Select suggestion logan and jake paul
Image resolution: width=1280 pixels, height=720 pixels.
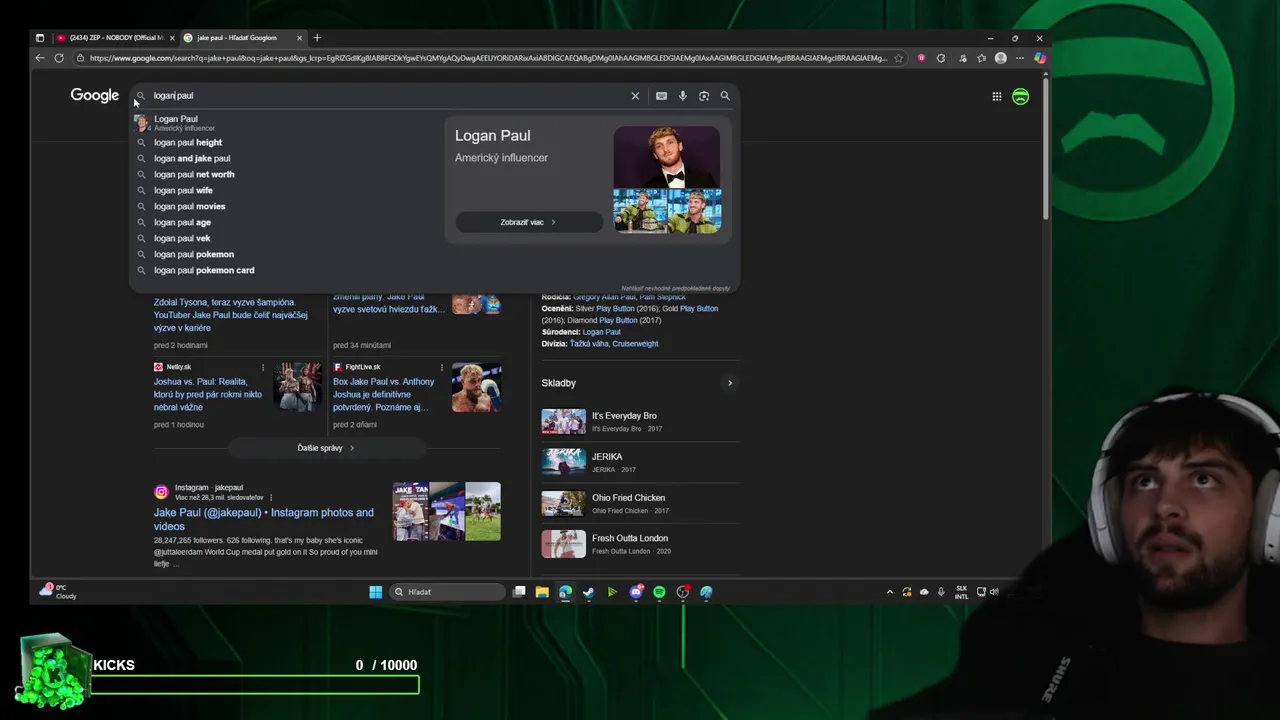click(285, 158)
